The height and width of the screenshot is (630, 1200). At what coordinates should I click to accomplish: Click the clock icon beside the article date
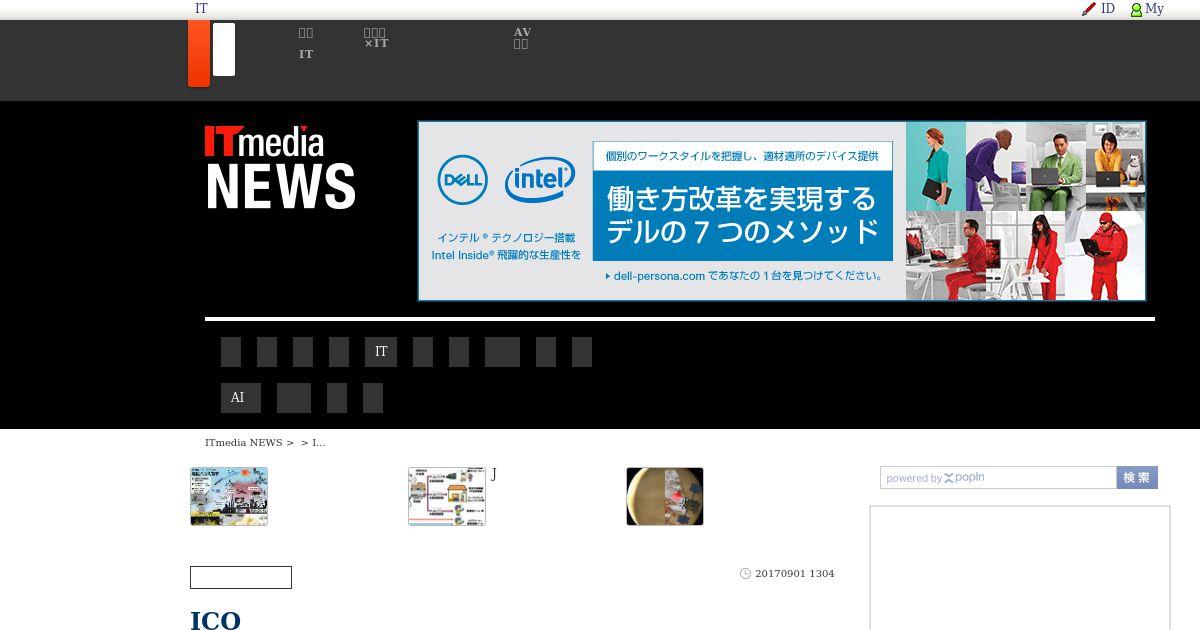(x=745, y=574)
